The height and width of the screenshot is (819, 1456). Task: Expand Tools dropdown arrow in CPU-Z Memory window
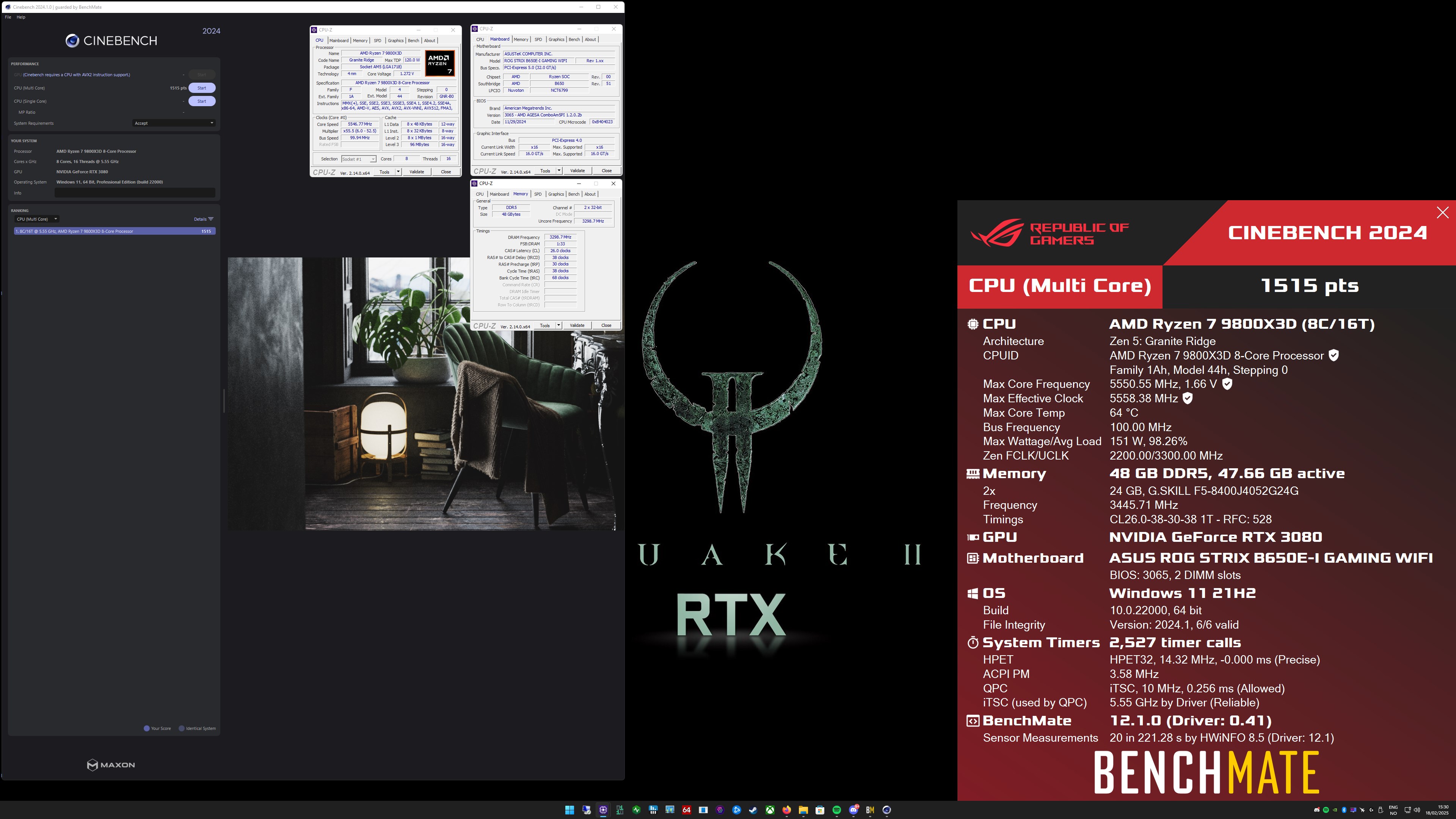559,326
